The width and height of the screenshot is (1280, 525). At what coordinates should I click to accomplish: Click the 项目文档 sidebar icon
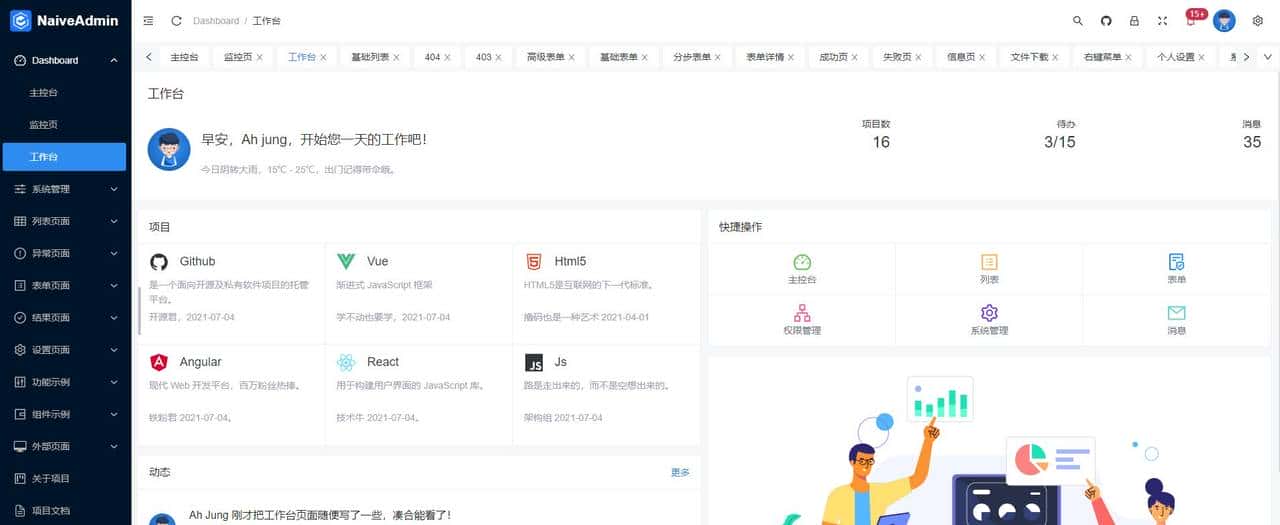[20, 510]
